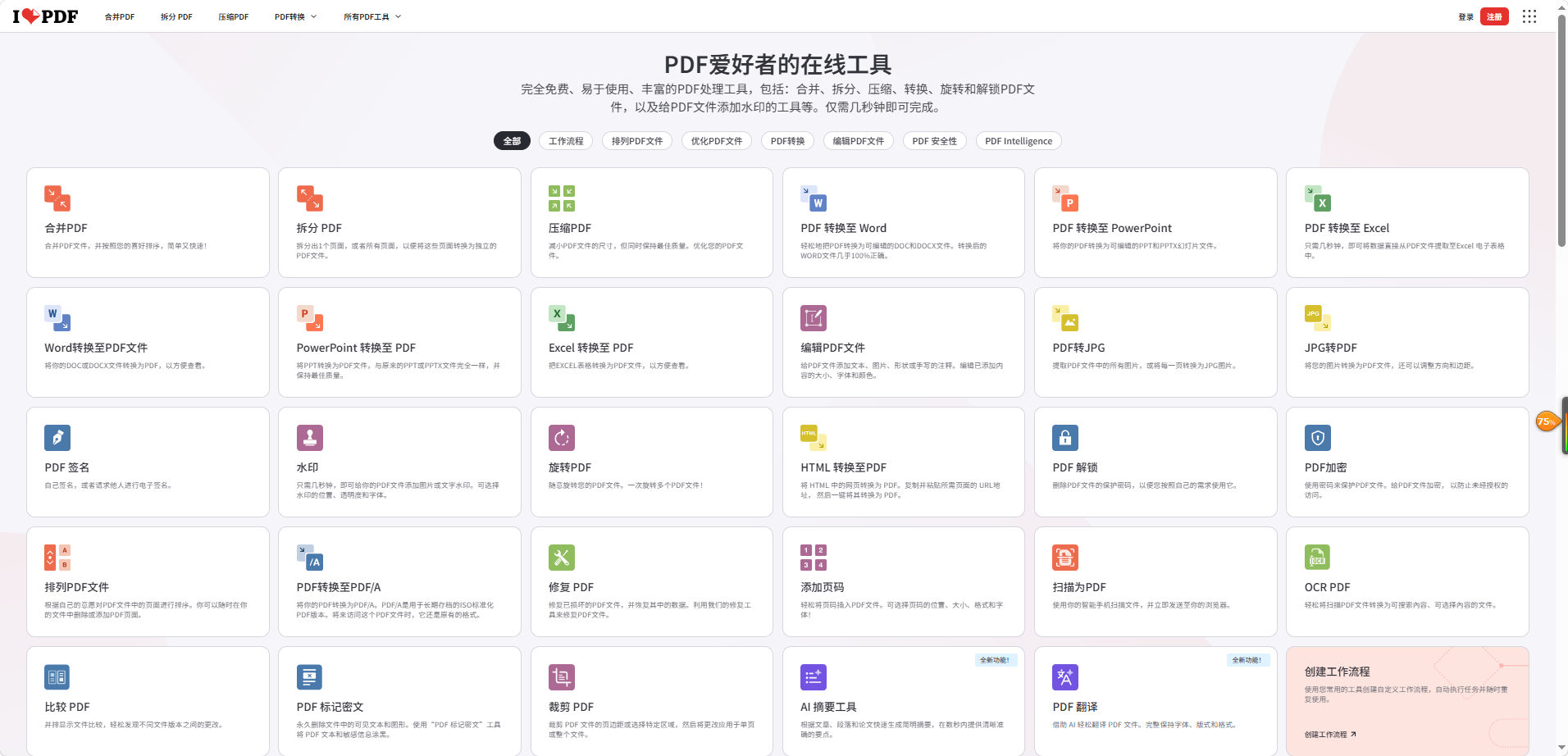The image size is (1568, 756).
Task: Select the 旋转PDF rotate icon
Action: [x=562, y=438]
